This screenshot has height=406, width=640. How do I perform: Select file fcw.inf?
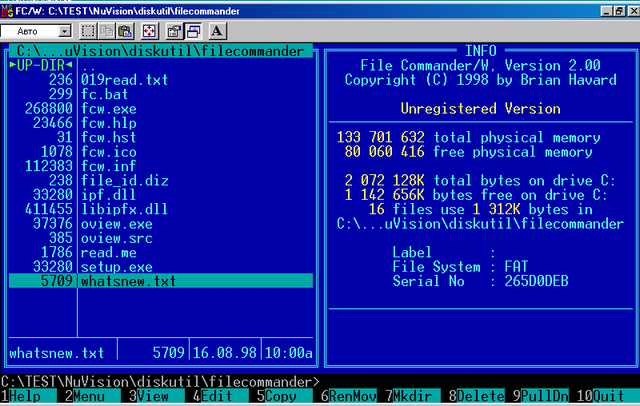[x=109, y=166]
